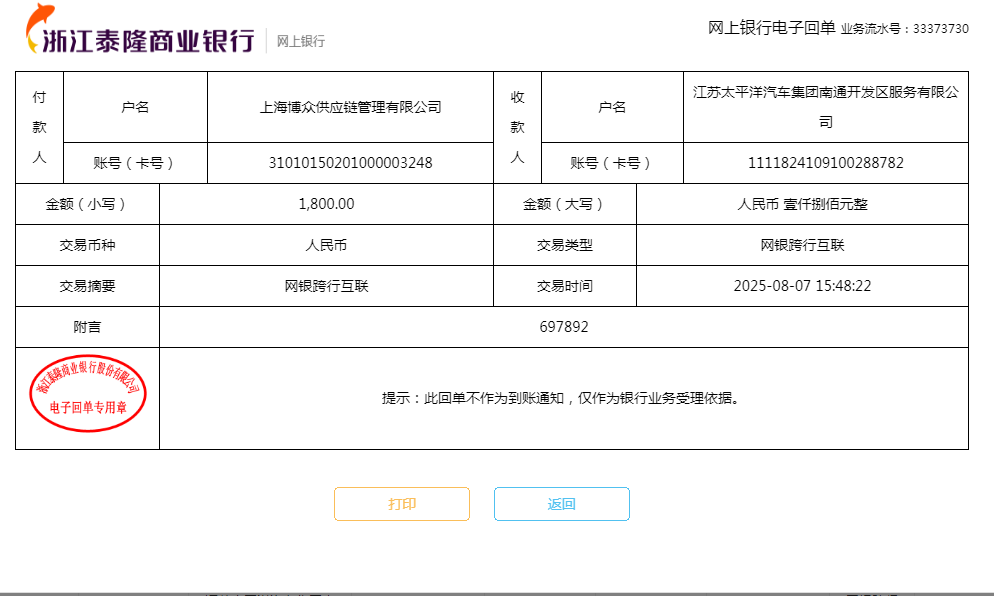Image resolution: width=994 pixels, height=596 pixels.
Task: Click the 人民币 壹仟捌佰元整 amount text
Action: pyautogui.click(x=802, y=204)
